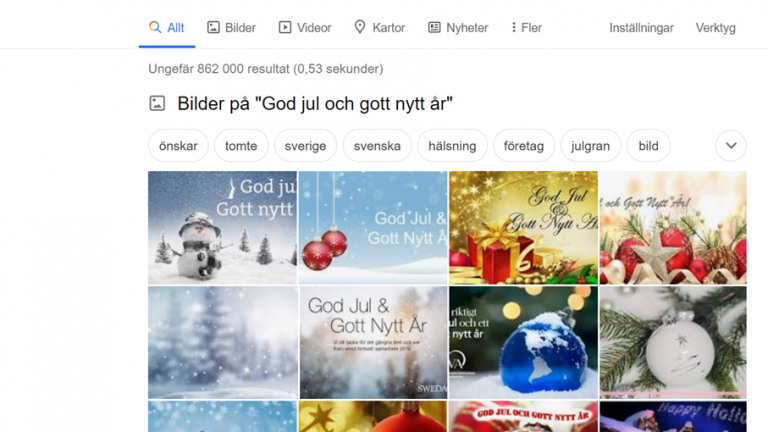Open Inställningar settings menu

(641, 28)
